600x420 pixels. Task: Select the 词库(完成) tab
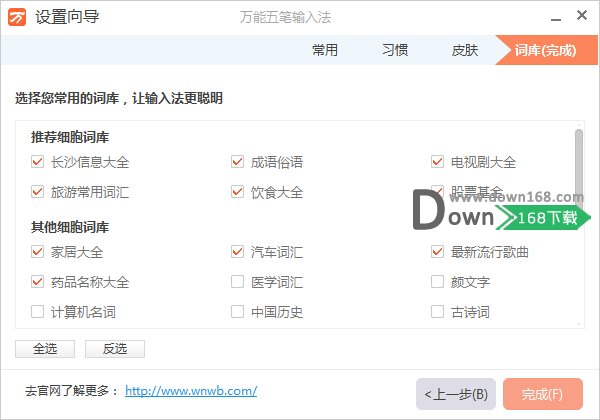tap(545, 50)
